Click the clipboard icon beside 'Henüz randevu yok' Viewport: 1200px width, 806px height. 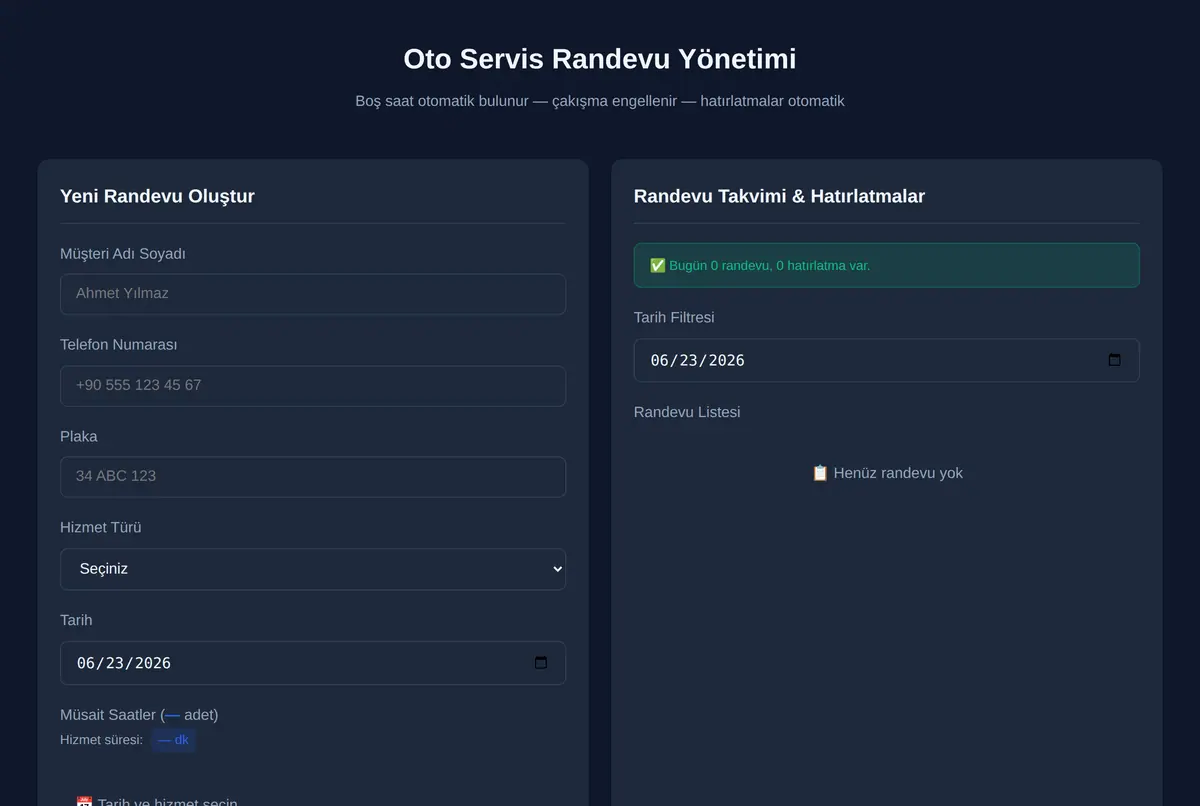[x=820, y=473]
